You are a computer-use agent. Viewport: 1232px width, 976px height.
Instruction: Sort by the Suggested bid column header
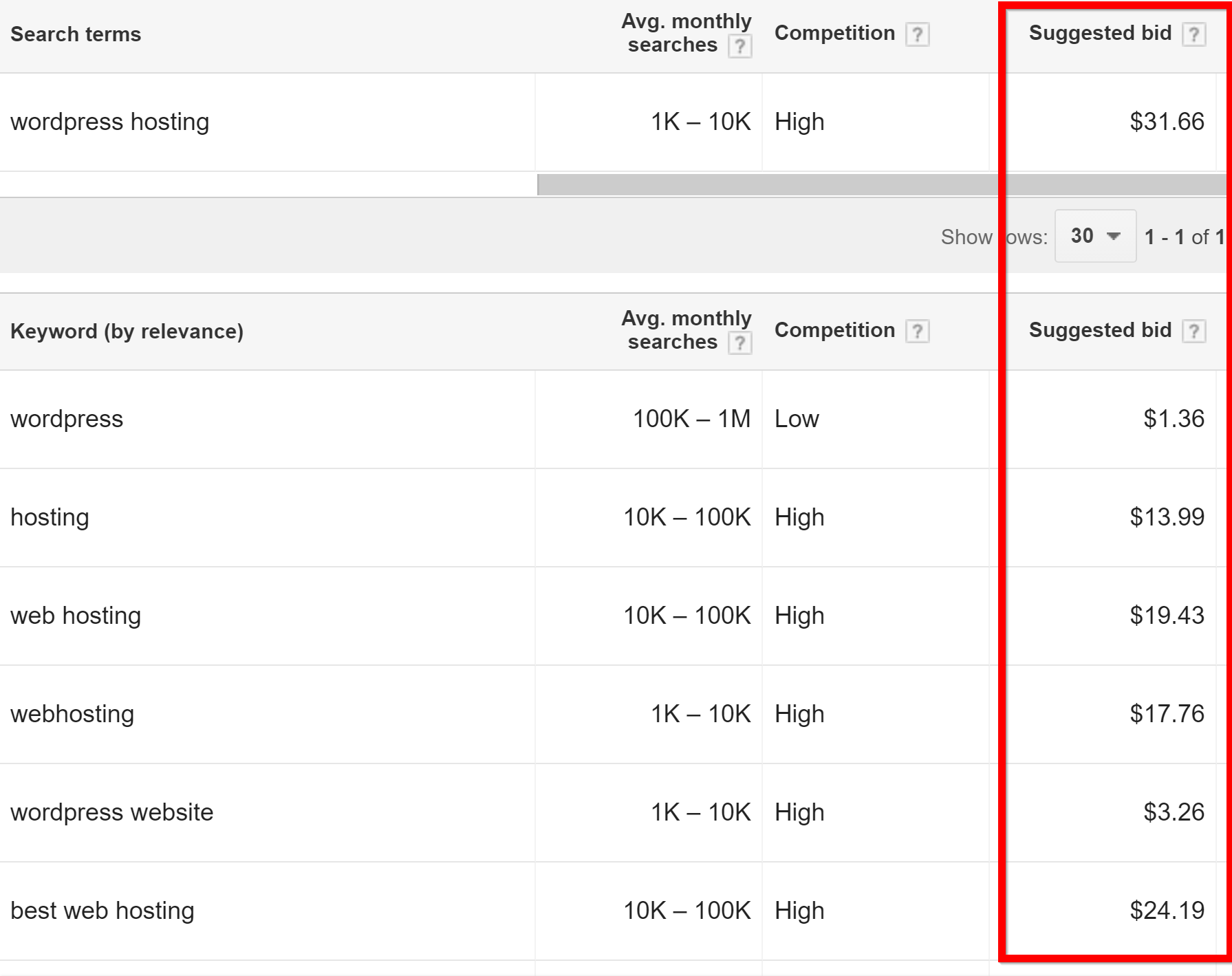click(1099, 330)
